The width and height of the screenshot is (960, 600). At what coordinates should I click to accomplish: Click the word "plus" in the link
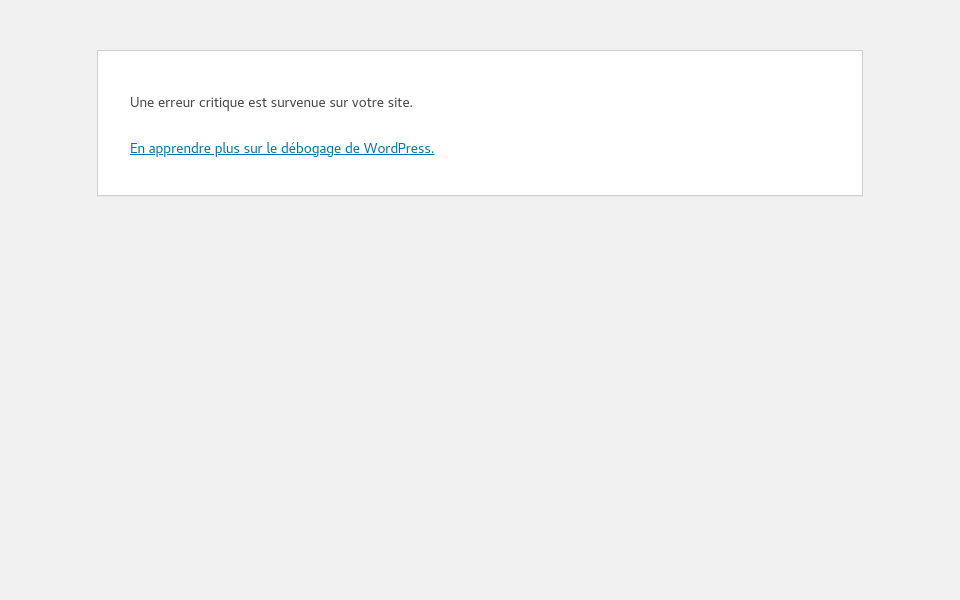click(x=227, y=149)
